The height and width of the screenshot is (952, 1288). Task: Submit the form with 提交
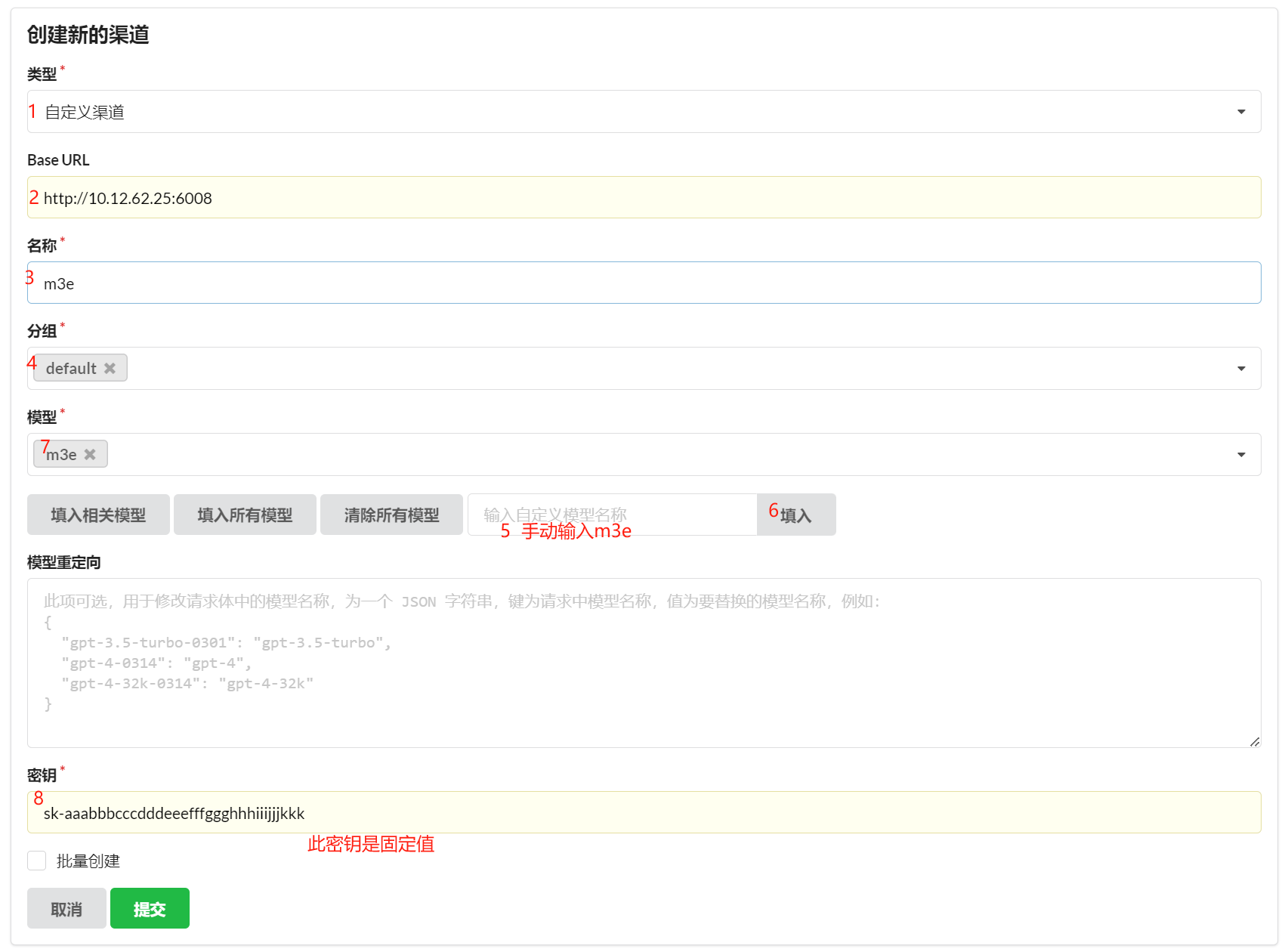point(150,909)
